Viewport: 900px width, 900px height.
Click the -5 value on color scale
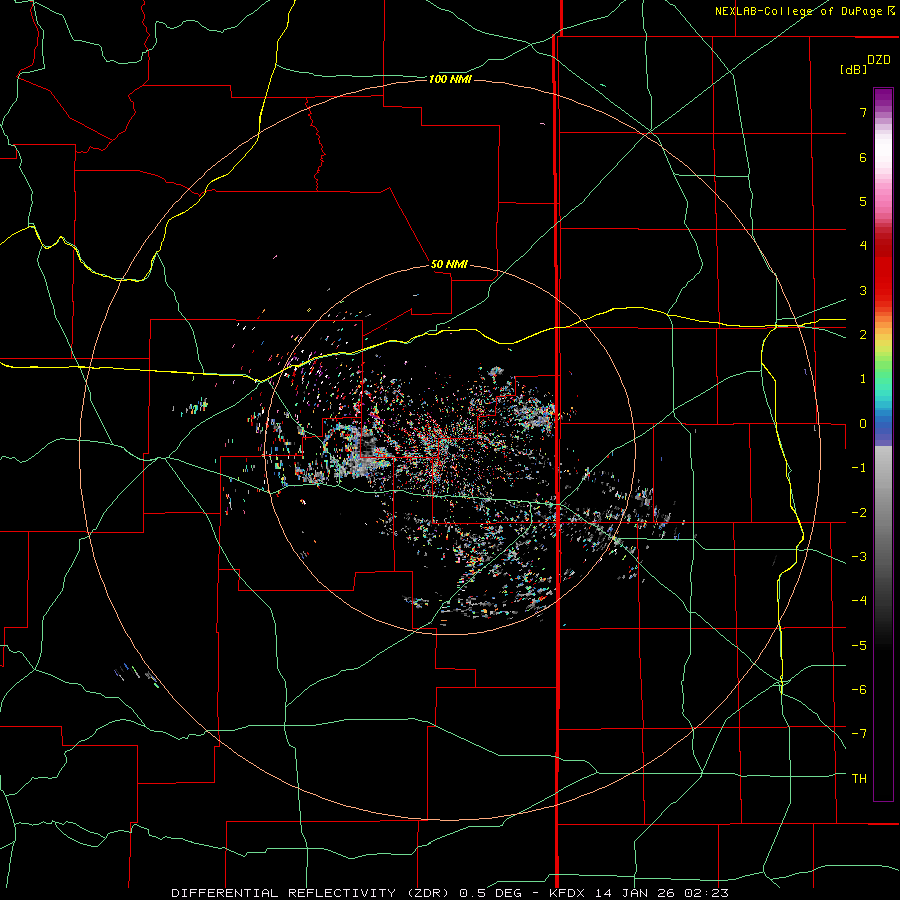(859, 646)
